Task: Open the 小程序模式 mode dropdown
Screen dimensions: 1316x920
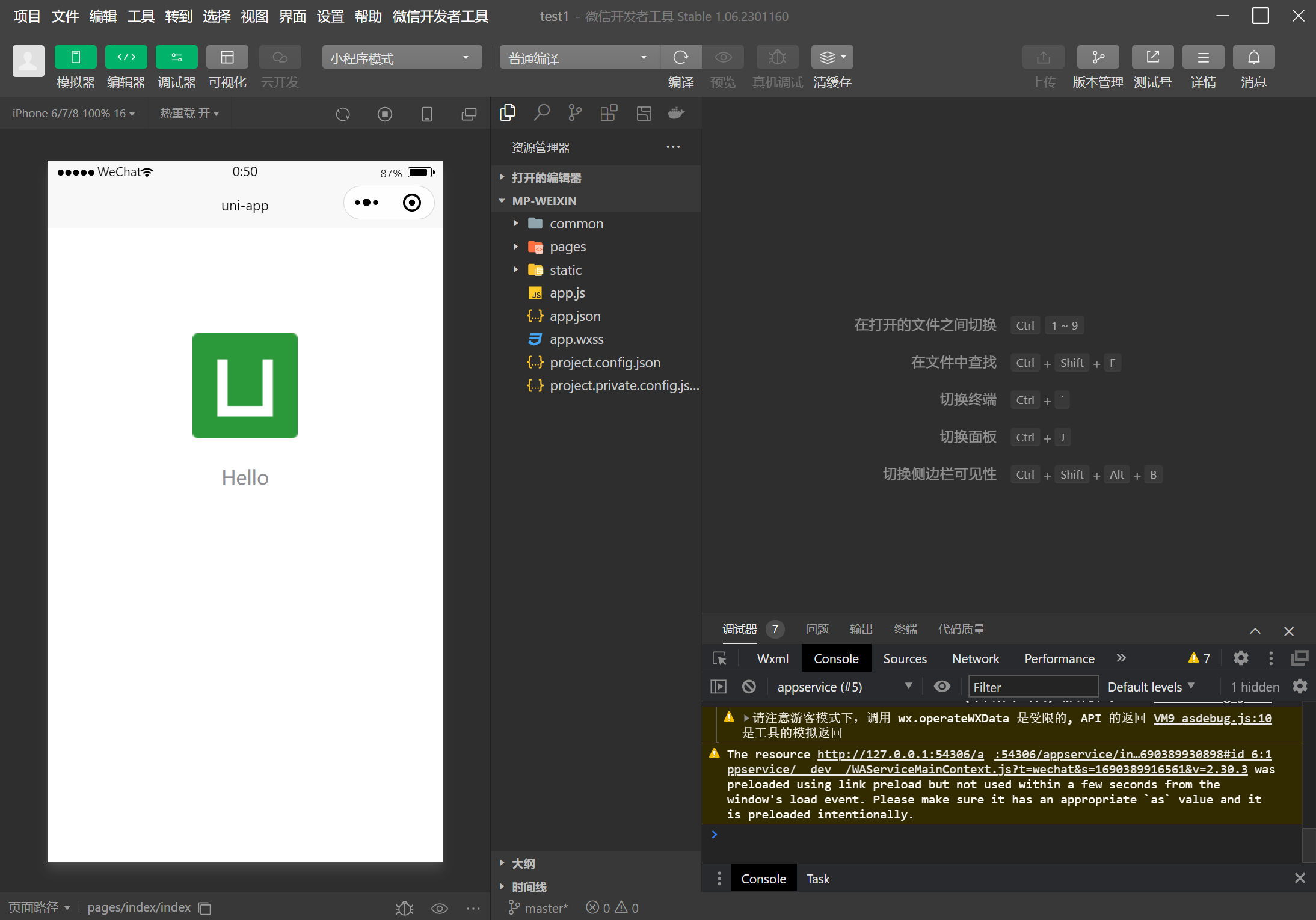Action: point(402,57)
